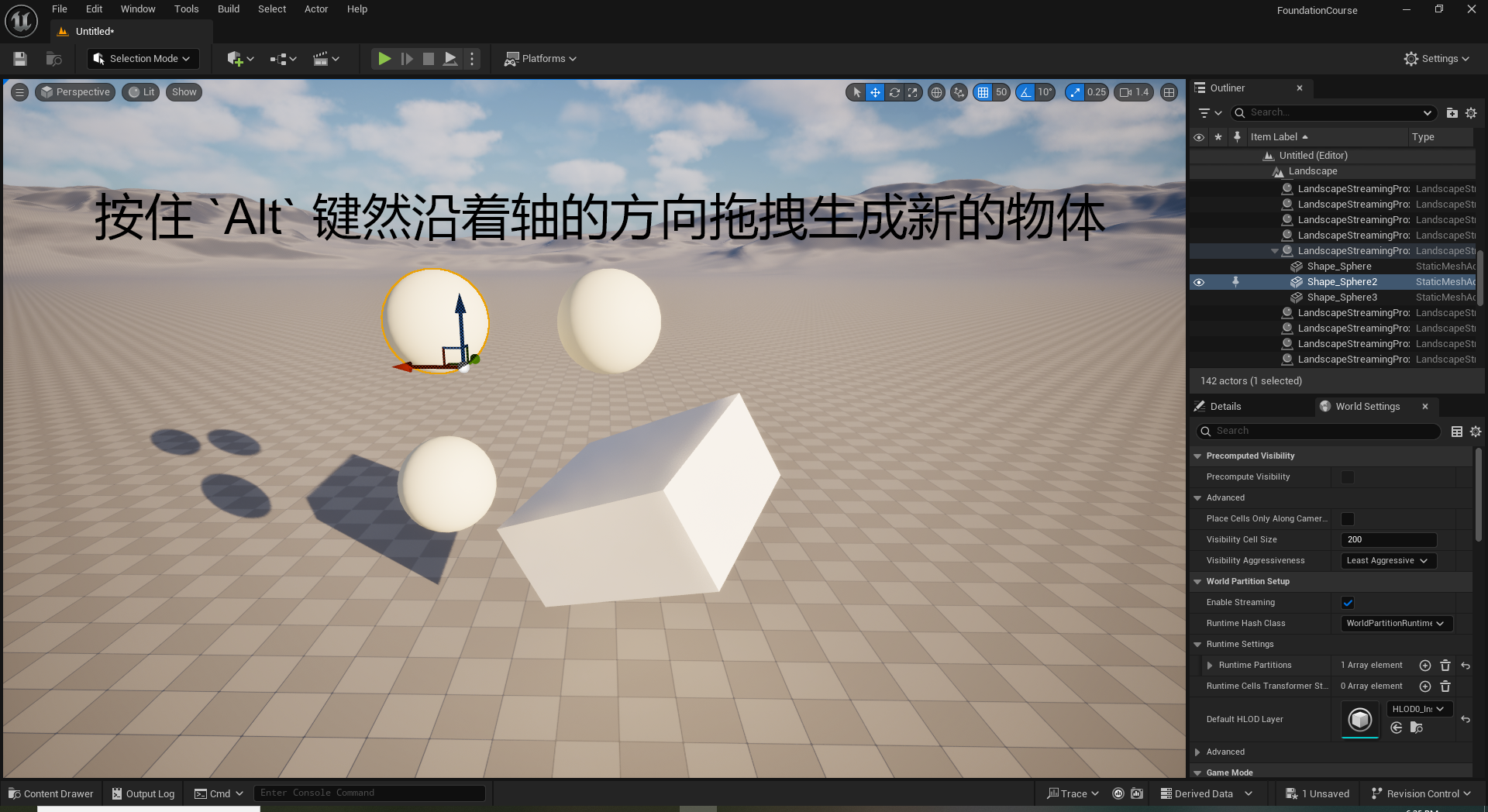
Task: Stop the play session
Action: tap(429, 59)
